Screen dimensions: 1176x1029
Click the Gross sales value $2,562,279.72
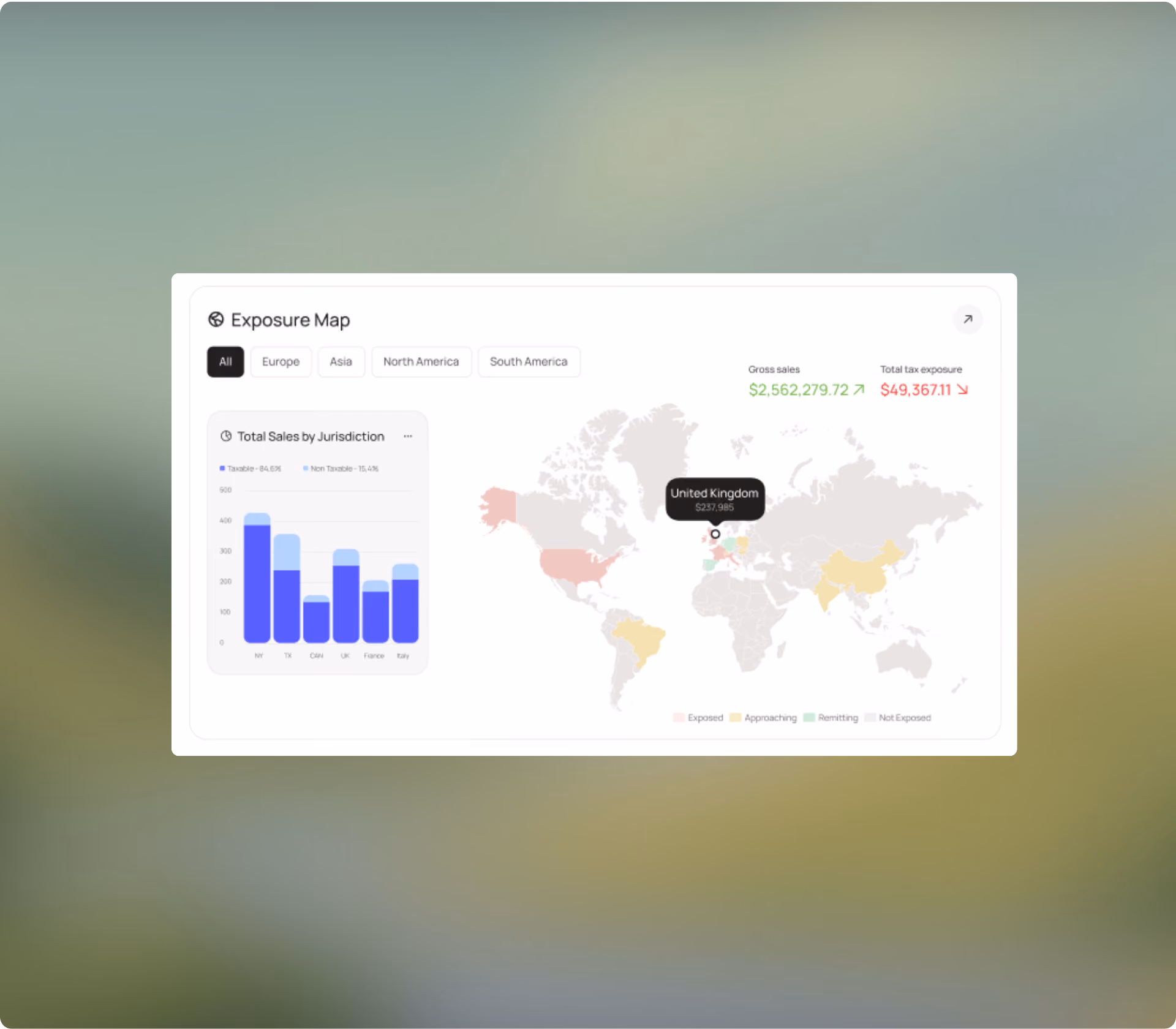[798, 390]
